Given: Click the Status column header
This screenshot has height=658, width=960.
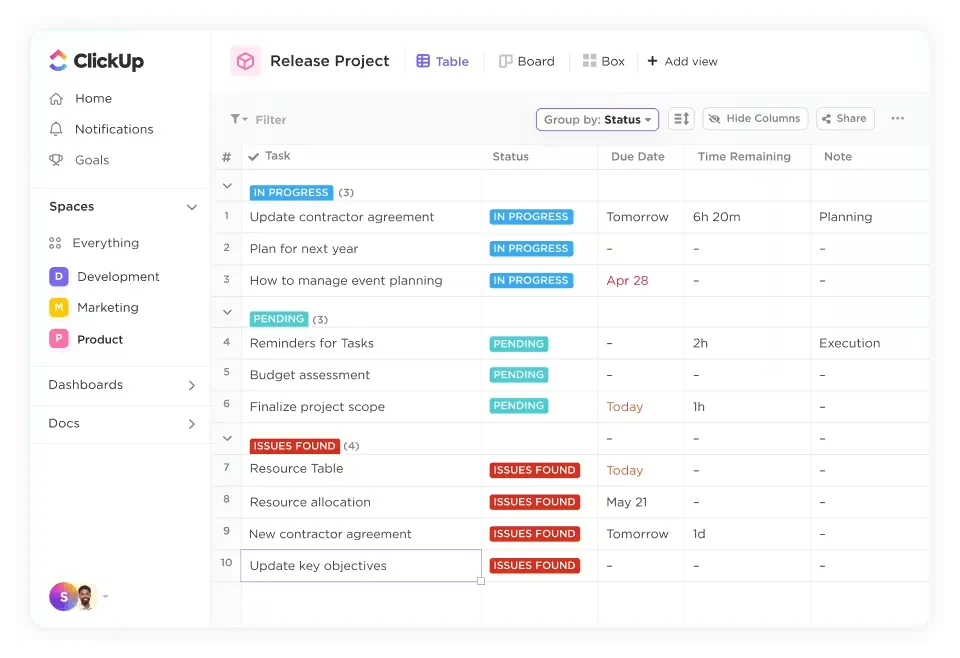Looking at the screenshot, I should pos(511,157).
